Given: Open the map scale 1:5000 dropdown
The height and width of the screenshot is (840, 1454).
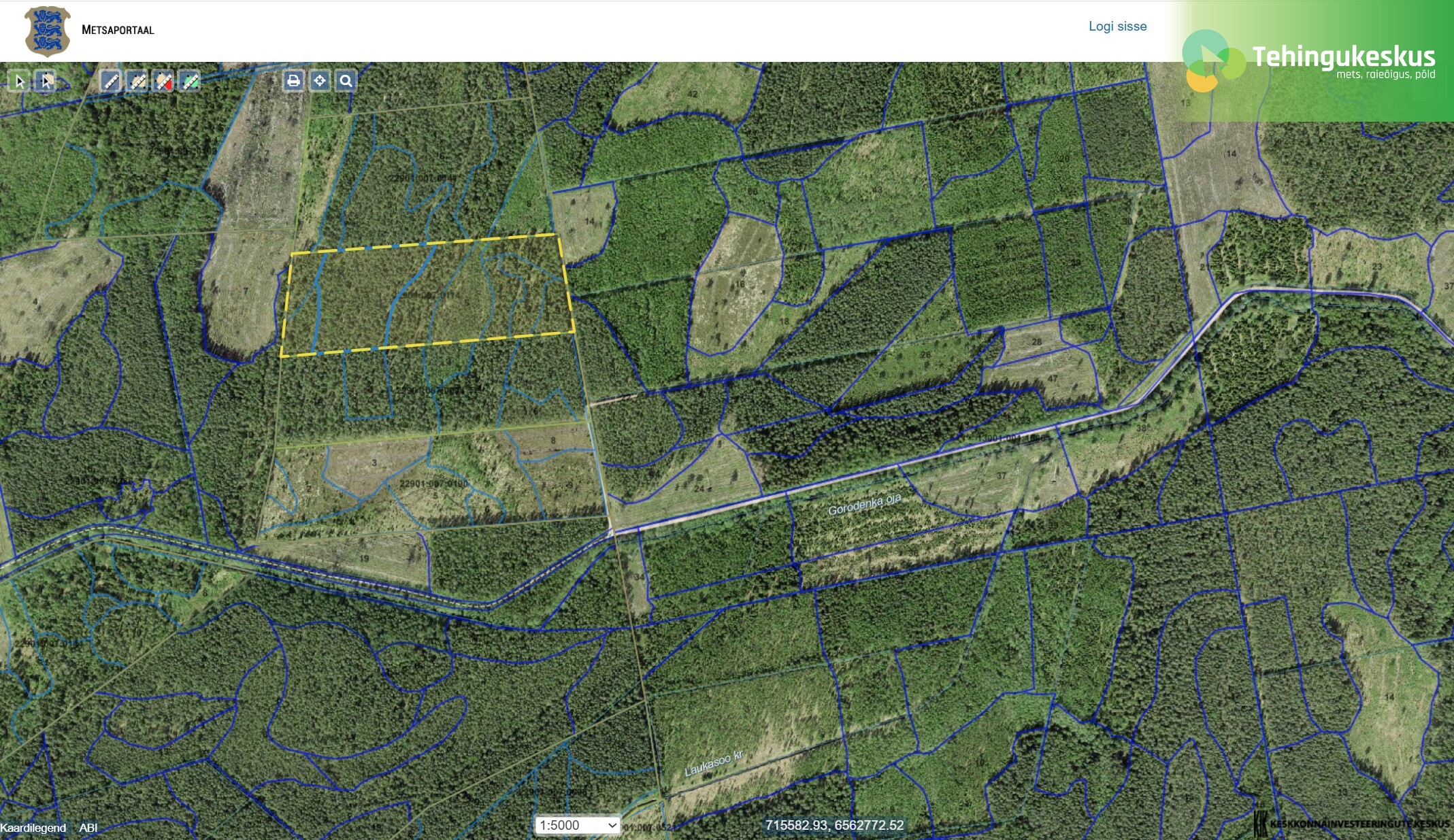Looking at the screenshot, I should [x=577, y=825].
